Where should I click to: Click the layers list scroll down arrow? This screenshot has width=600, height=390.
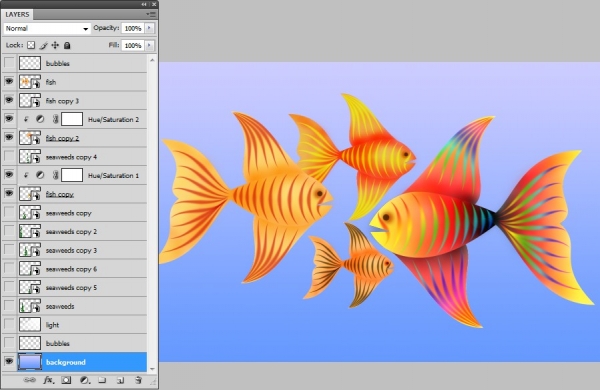[x=152, y=369]
